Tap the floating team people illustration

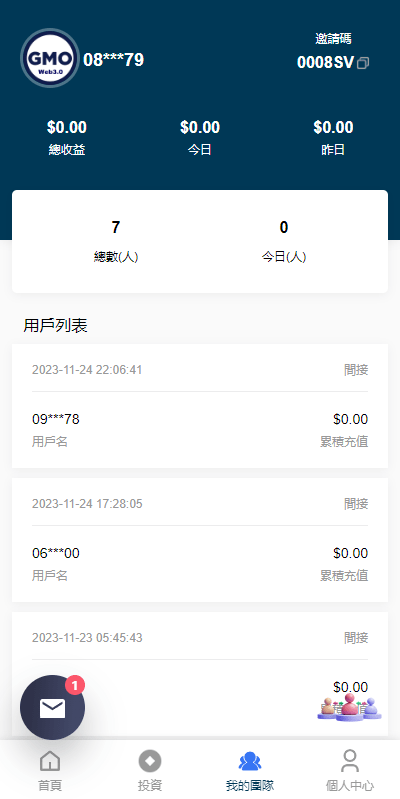tap(350, 707)
